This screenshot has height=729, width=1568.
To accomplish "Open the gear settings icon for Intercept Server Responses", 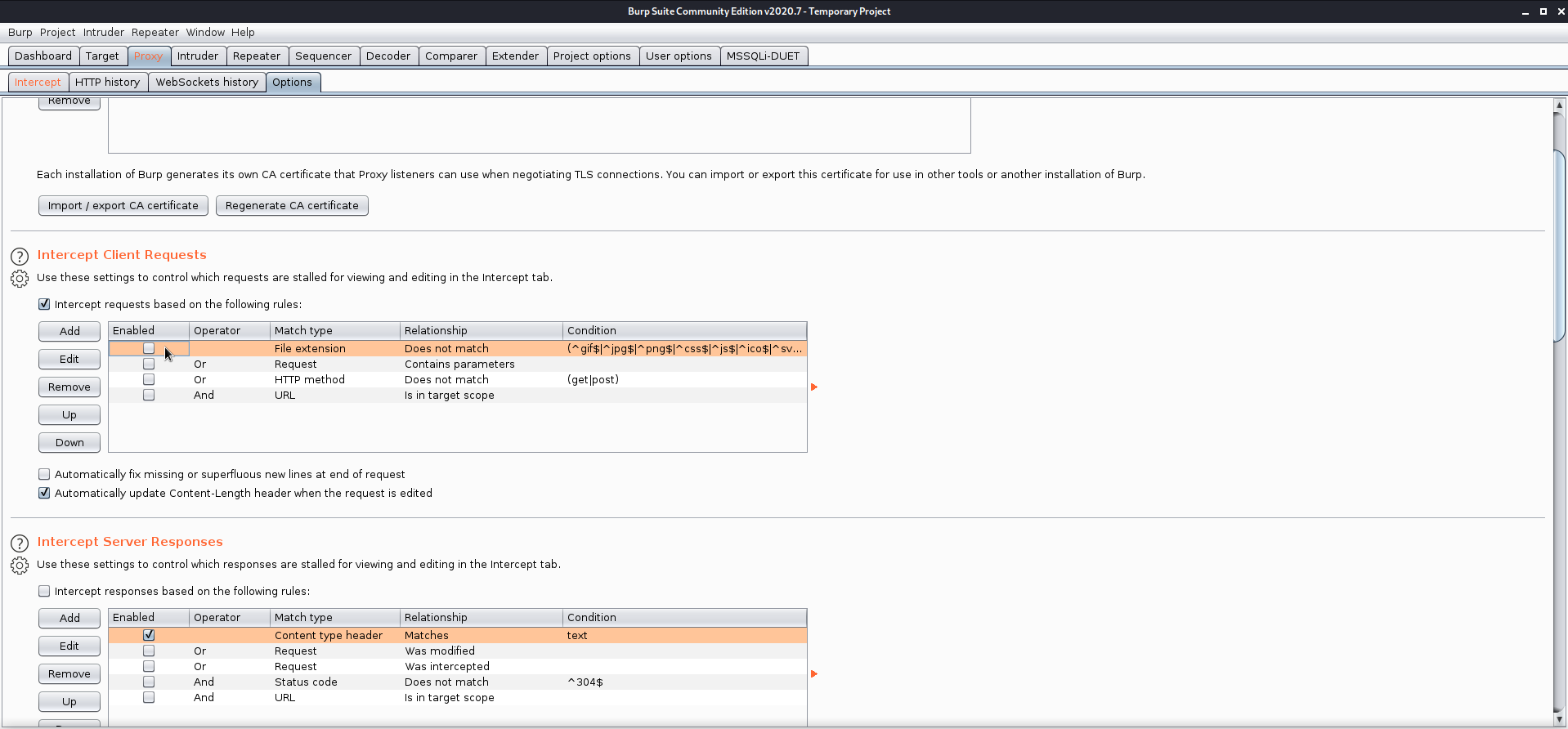I will coord(20,566).
